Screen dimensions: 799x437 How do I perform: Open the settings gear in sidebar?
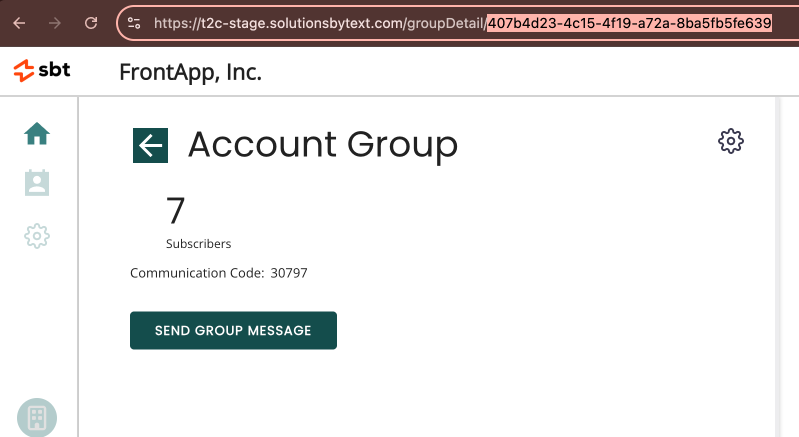pyautogui.click(x=37, y=236)
